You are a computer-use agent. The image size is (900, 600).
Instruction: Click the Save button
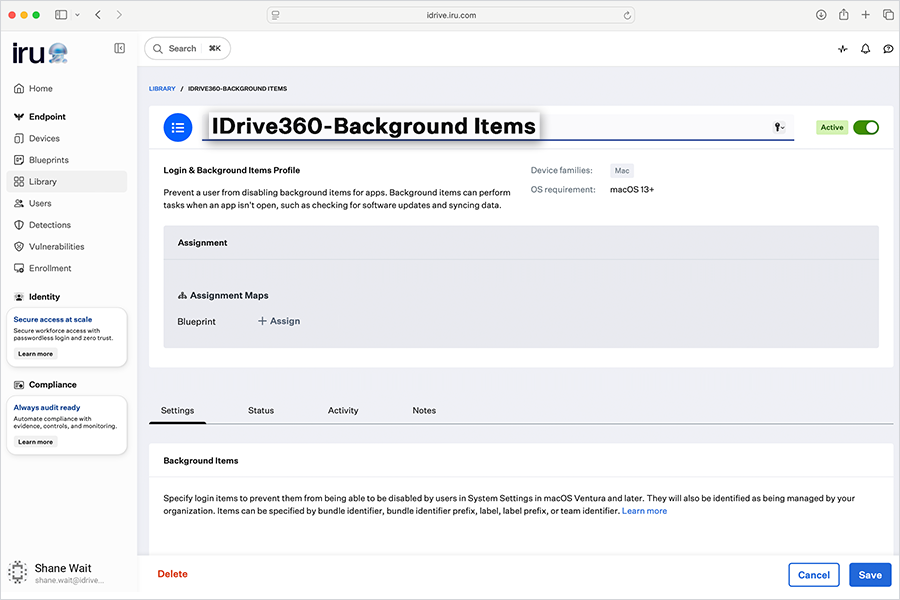click(x=870, y=575)
